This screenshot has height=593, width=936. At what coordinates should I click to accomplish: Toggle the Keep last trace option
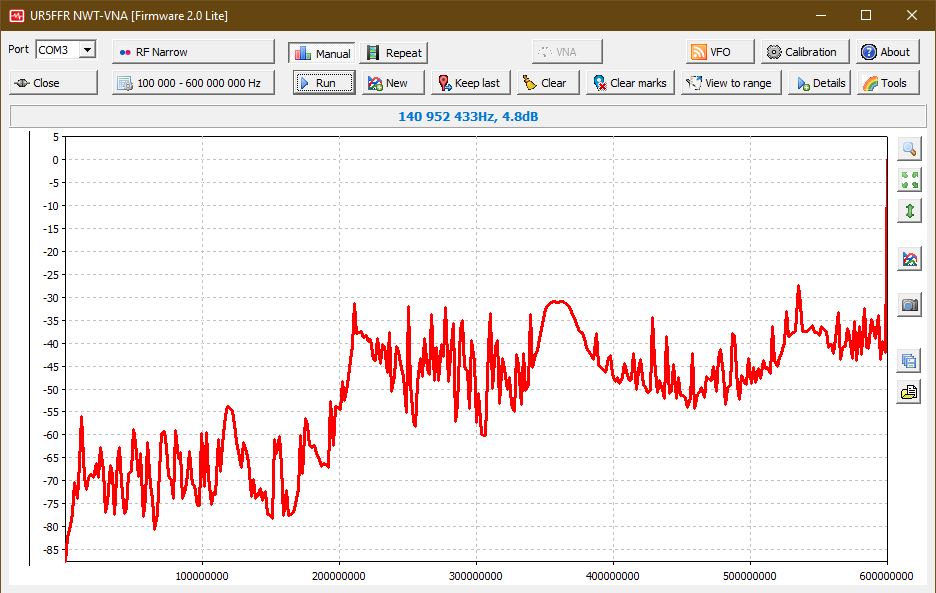point(470,83)
